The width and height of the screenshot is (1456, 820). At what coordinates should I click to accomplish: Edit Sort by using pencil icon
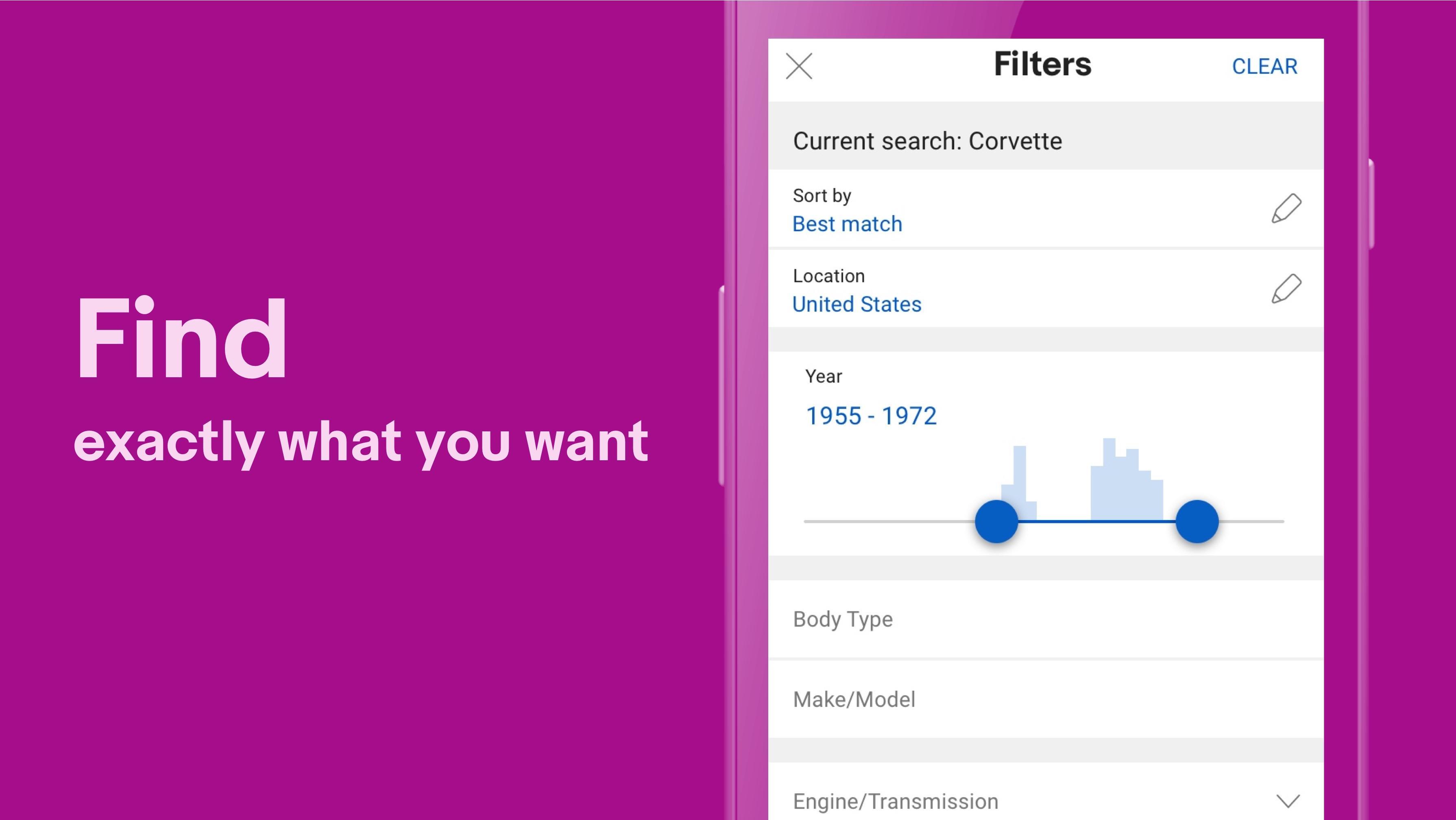point(1286,208)
